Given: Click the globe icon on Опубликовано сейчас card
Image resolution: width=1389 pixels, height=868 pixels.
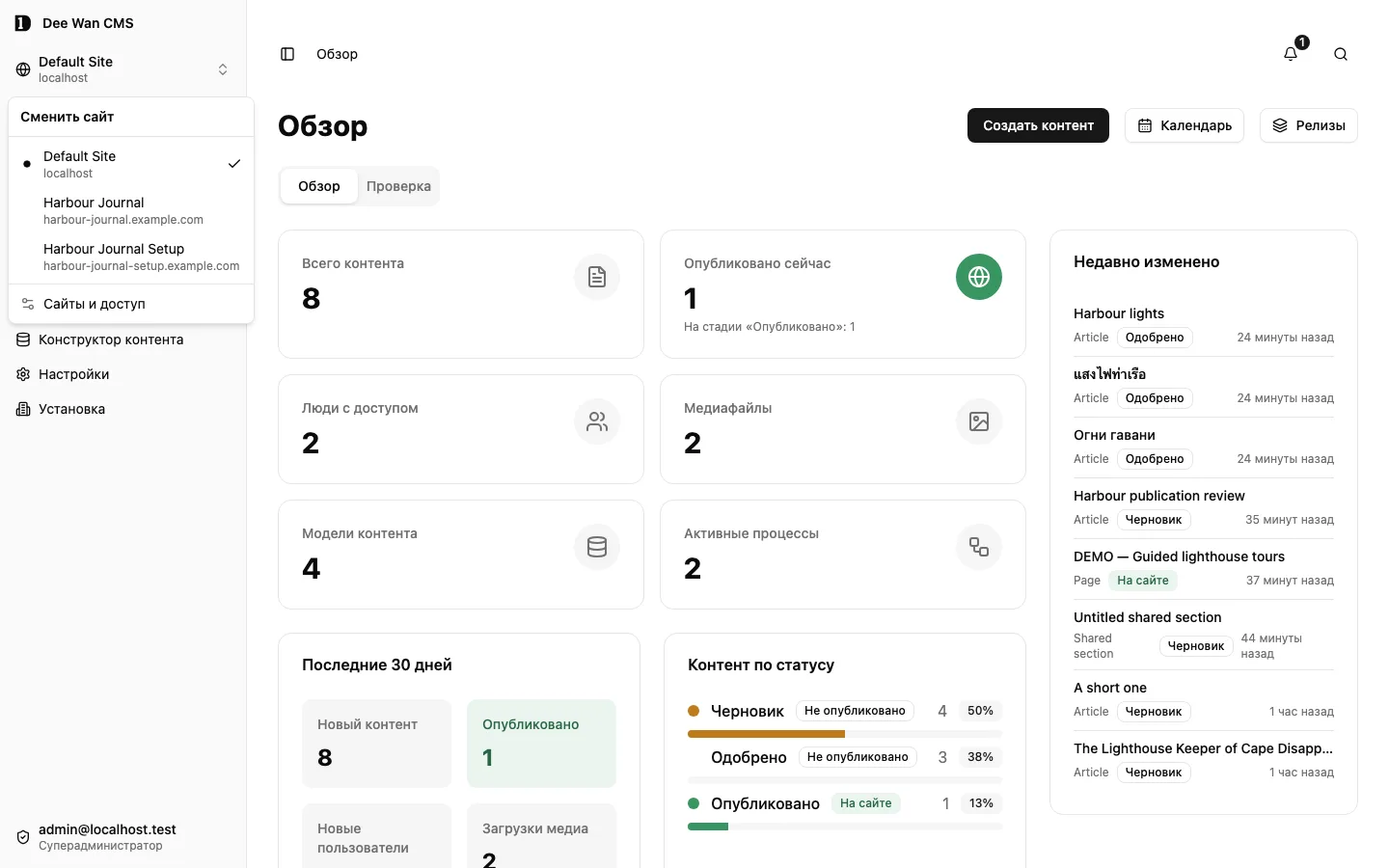Looking at the screenshot, I should tap(979, 277).
